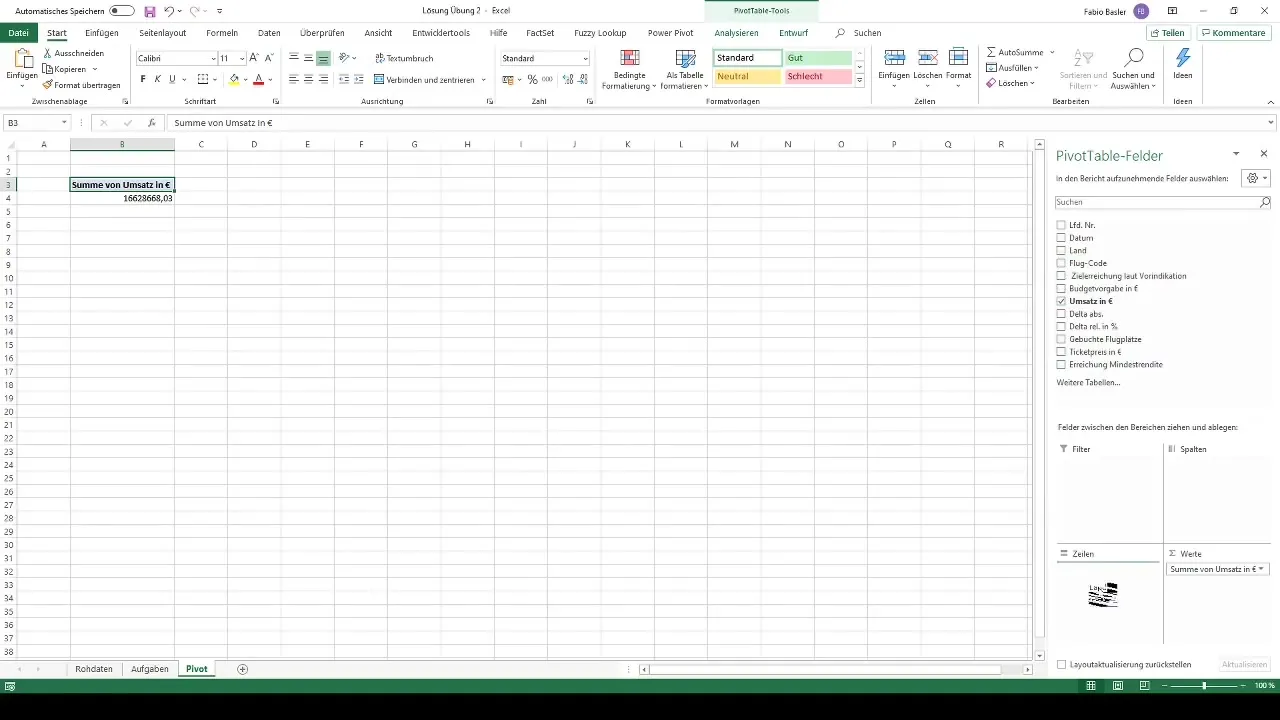Screen dimensions: 1280x720
Task: Open the Analysieren ribbon tab
Action: coord(736,33)
